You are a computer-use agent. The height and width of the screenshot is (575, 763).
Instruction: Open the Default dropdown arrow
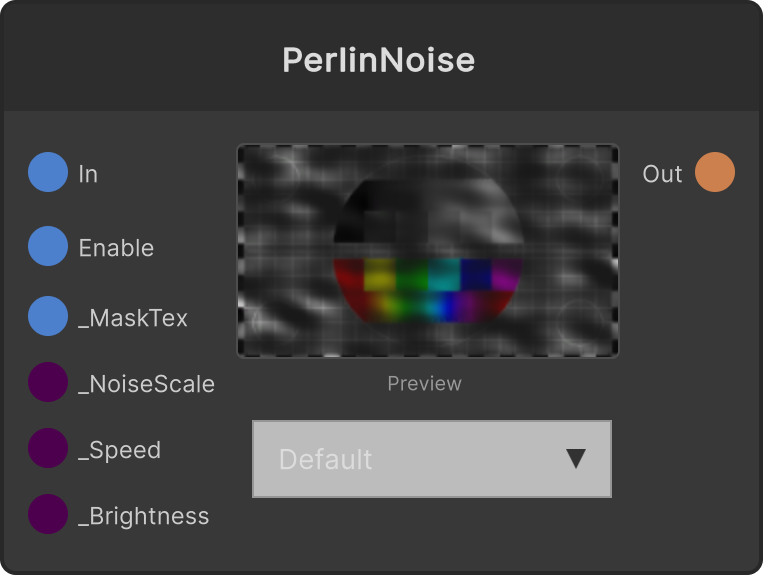click(x=576, y=459)
